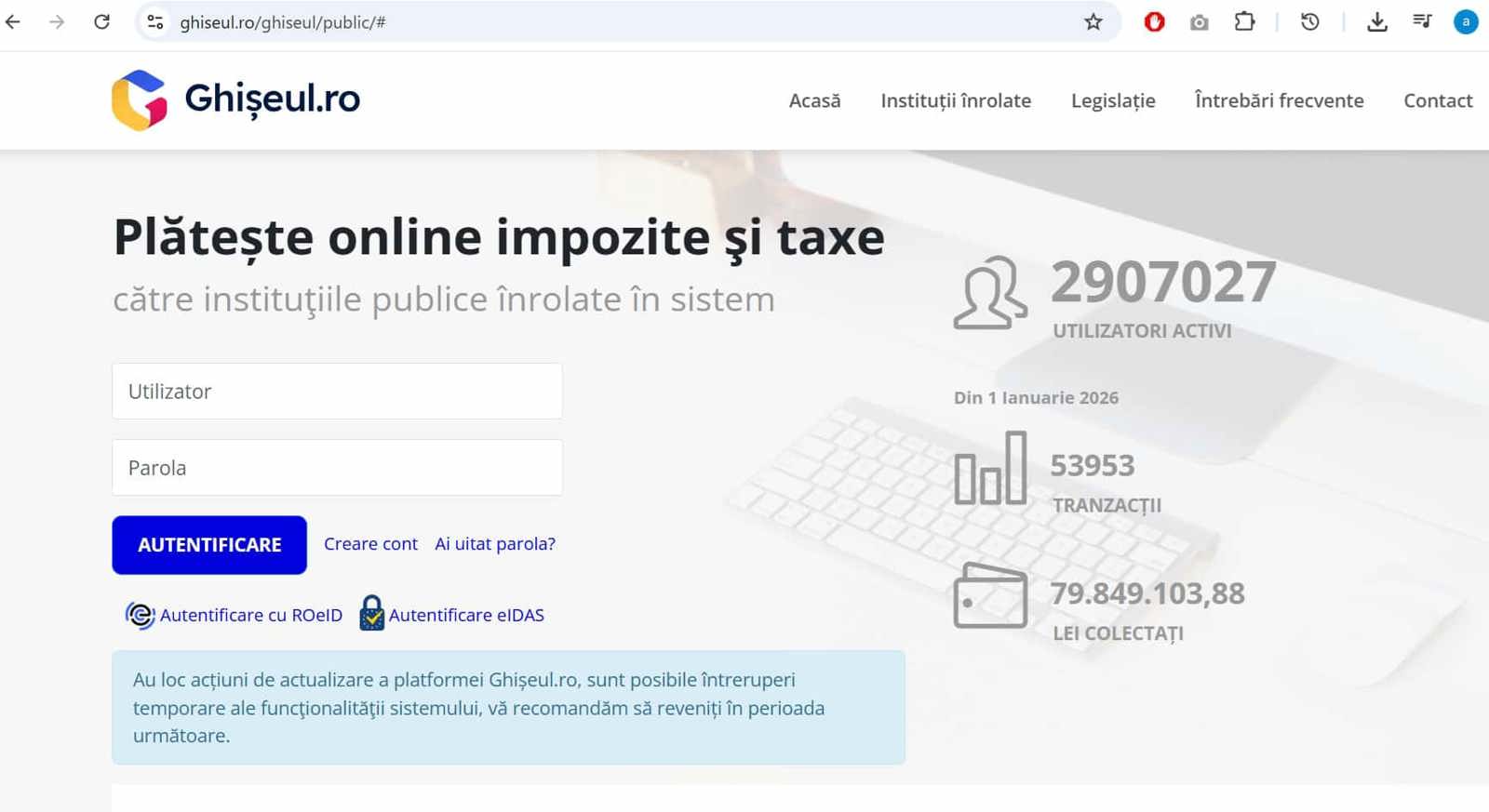The width and height of the screenshot is (1489, 812).
Task: Click the browser address bar URL
Action: point(283,22)
